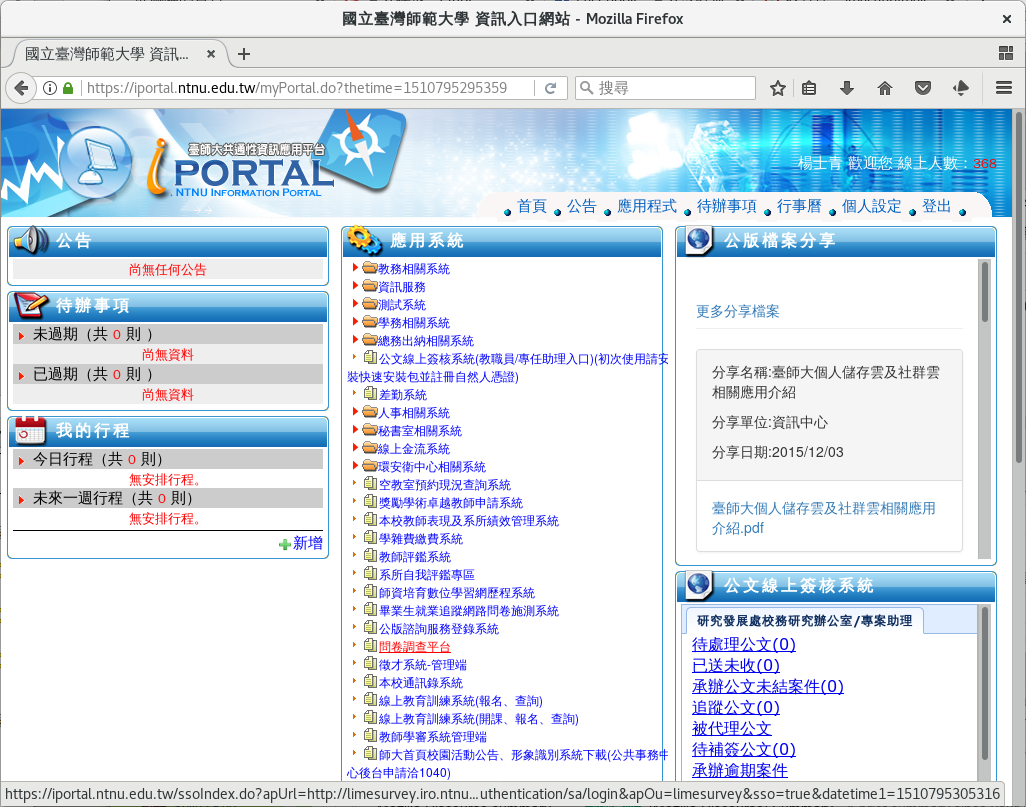Click the 待辦事項 notepad icon
The width and height of the screenshot is (1026, 807).
[31, 304]
